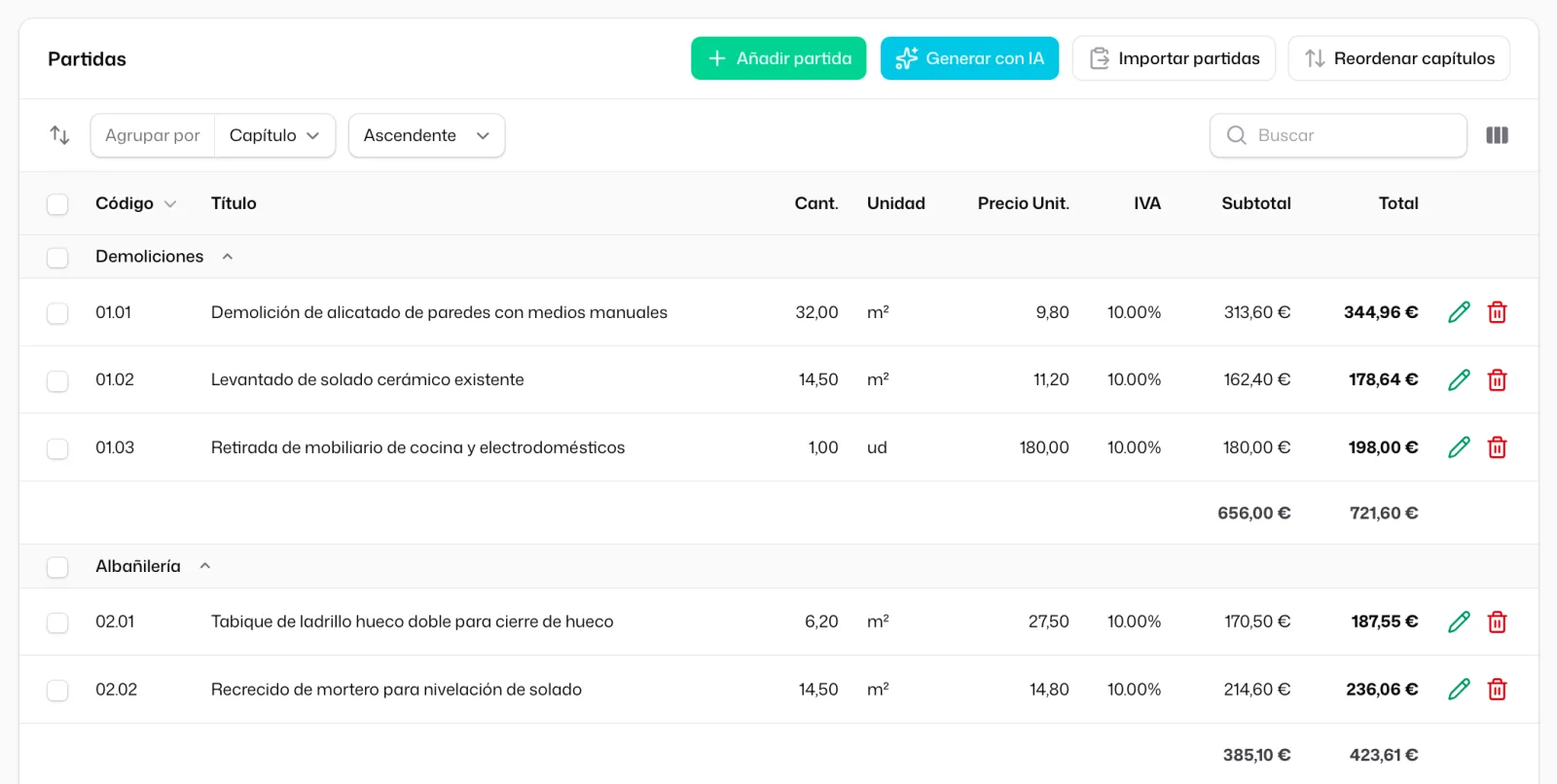Click the price 27,50 in row 02.01

point(1049,622)
